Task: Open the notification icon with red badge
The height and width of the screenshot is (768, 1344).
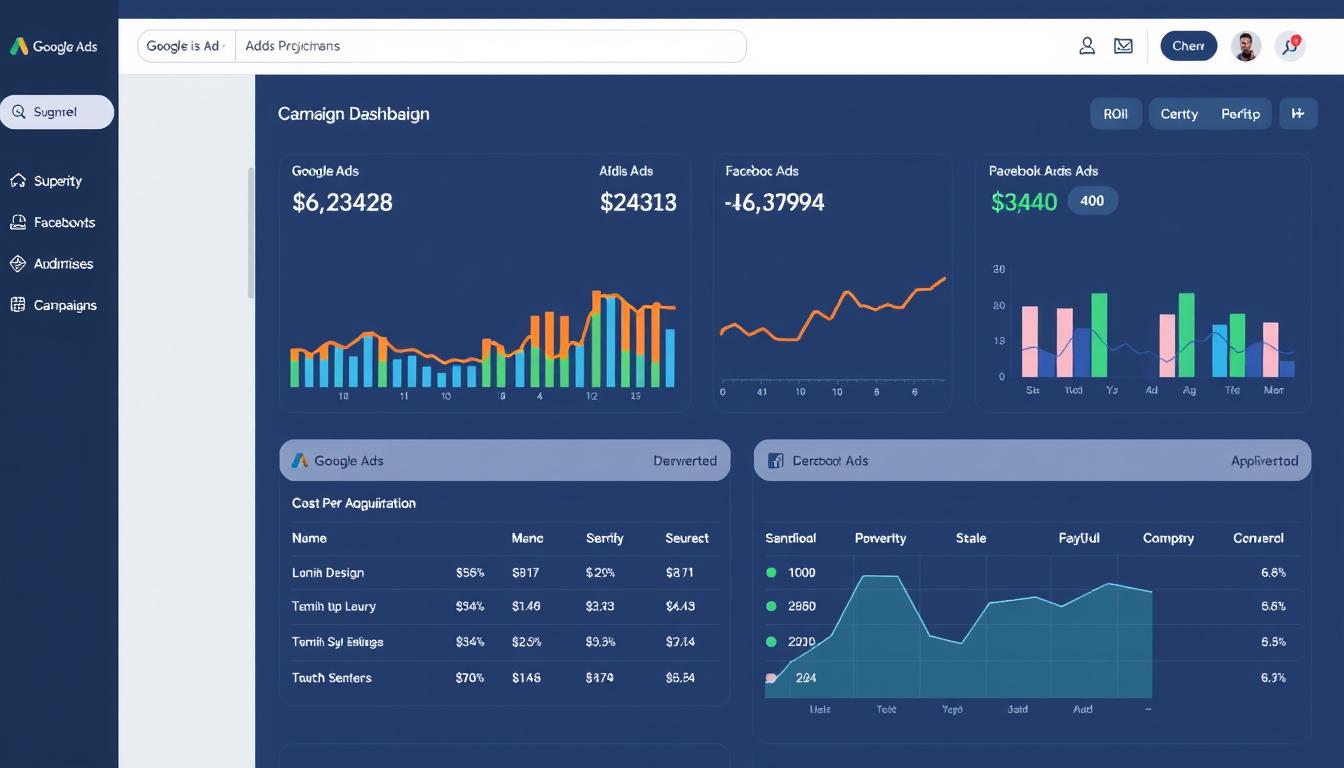Action: pyautogui.click(x=1291, y=46)
